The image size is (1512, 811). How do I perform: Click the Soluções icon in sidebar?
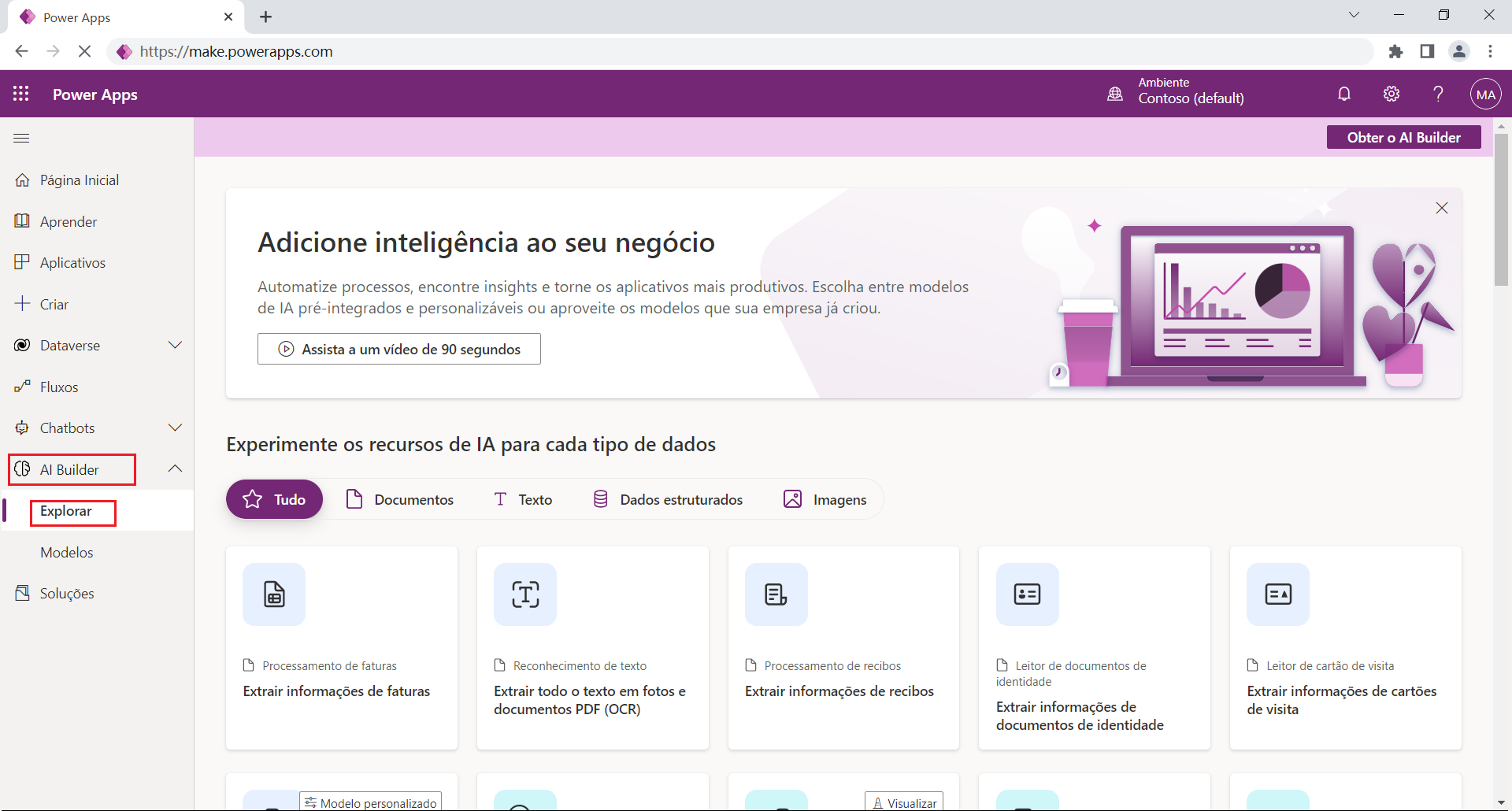pyautogui.click(x=22, y=593)
